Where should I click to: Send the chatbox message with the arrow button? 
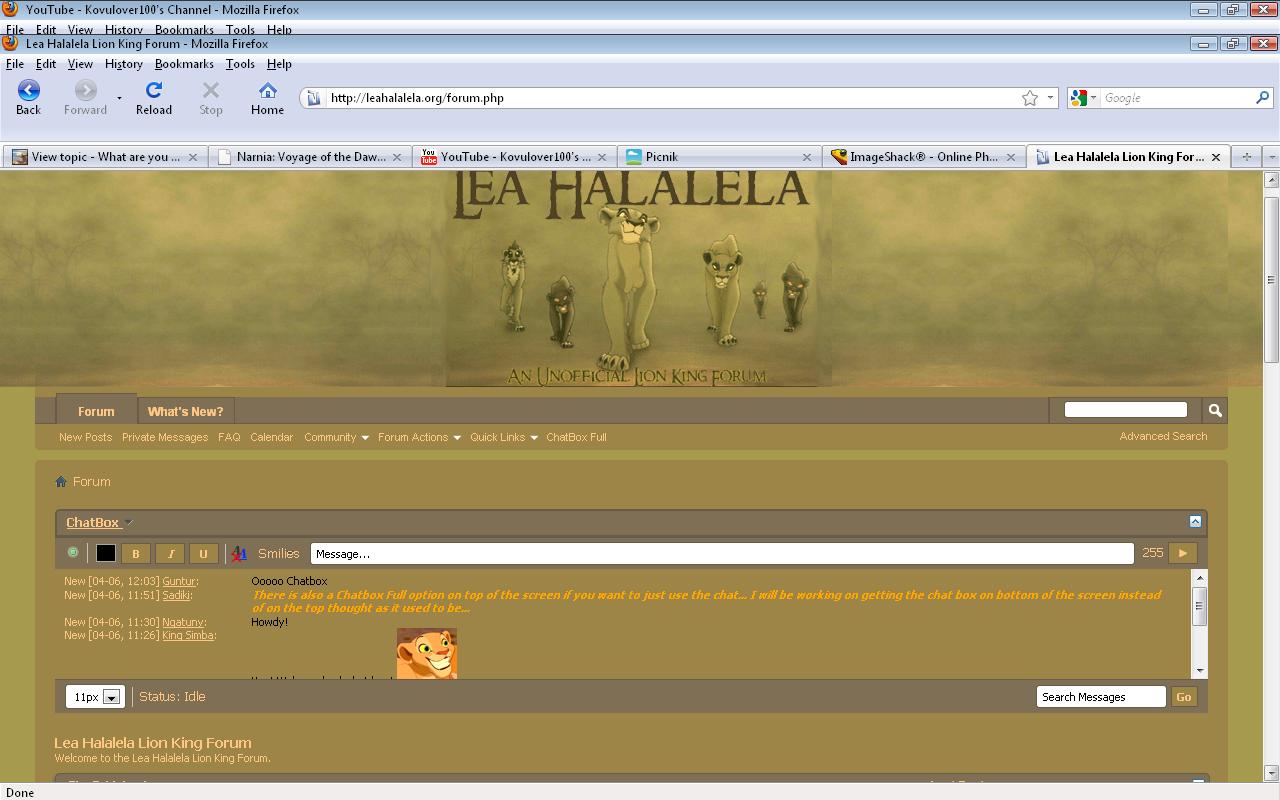tap(1182, 553)
